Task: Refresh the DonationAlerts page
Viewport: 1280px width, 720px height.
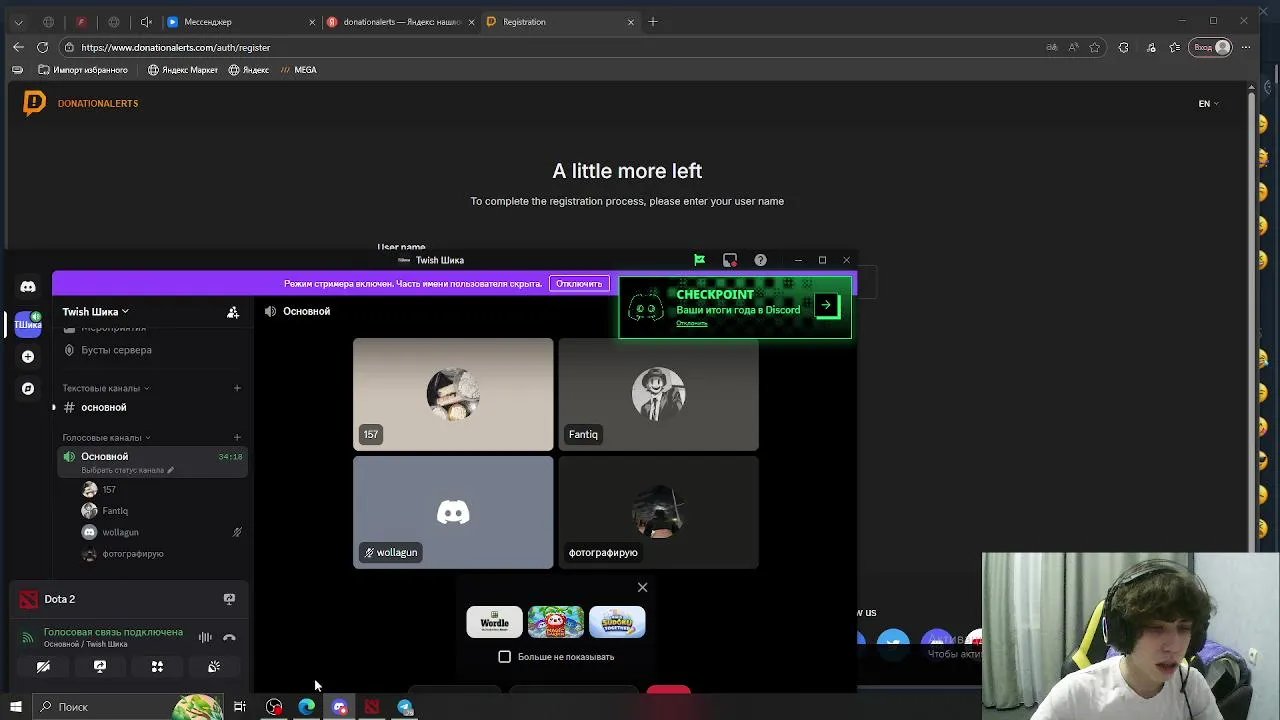Action: tap(42, 47)
